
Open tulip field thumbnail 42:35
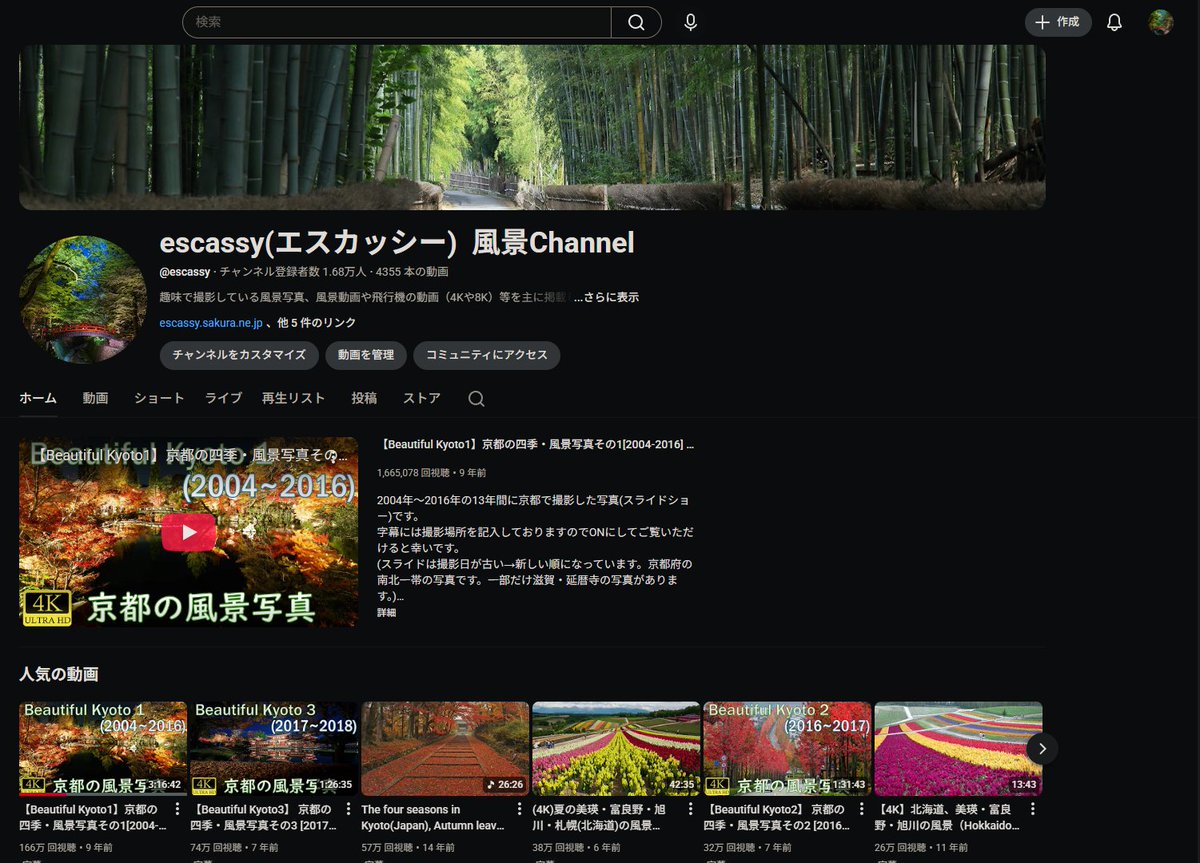coord(616,749)
